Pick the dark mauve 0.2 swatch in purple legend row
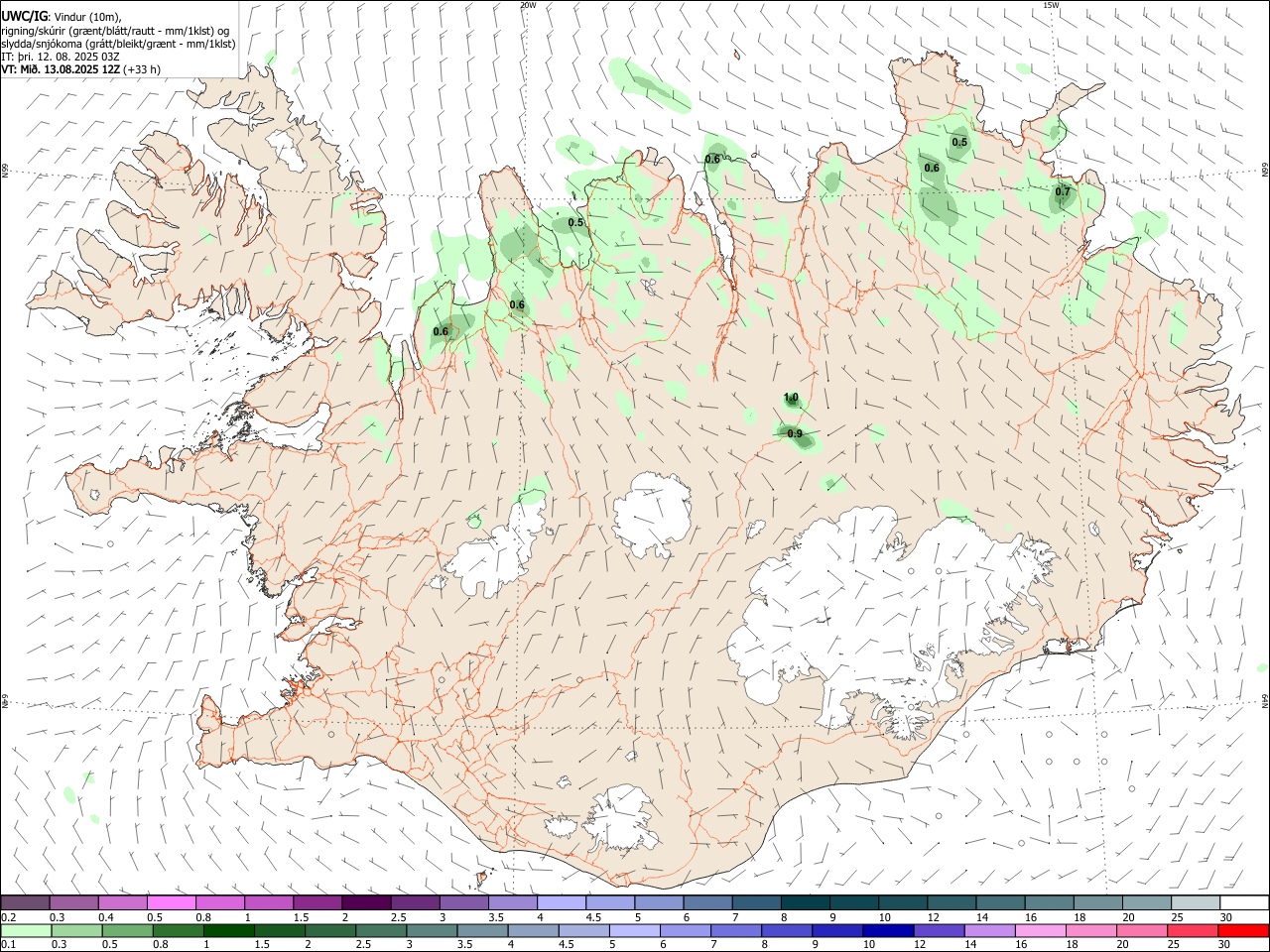 26,902
